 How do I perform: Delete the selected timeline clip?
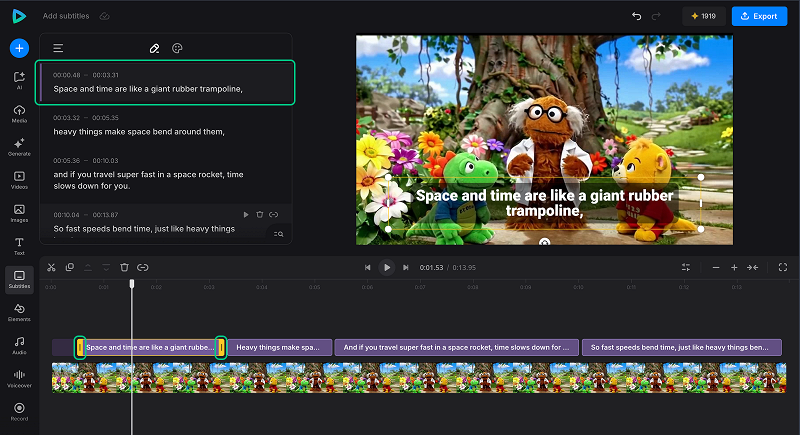point(124,267)
